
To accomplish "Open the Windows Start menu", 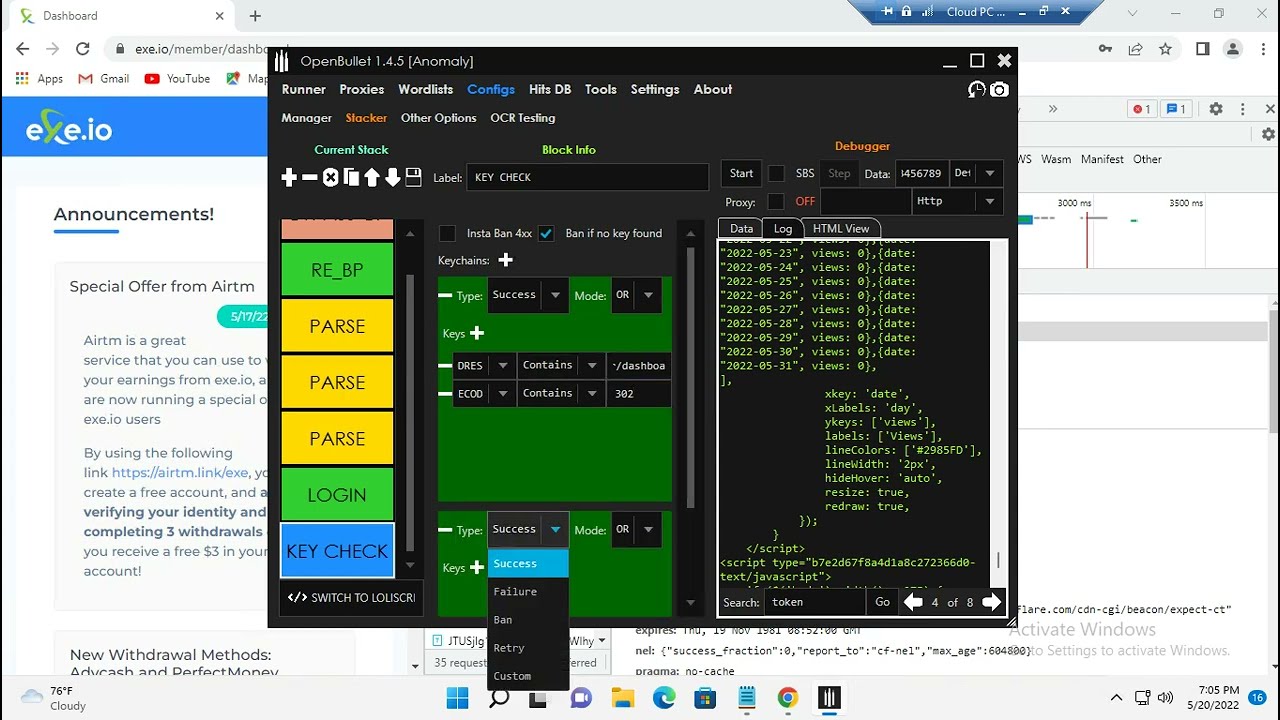I will (x=457, y=698).
